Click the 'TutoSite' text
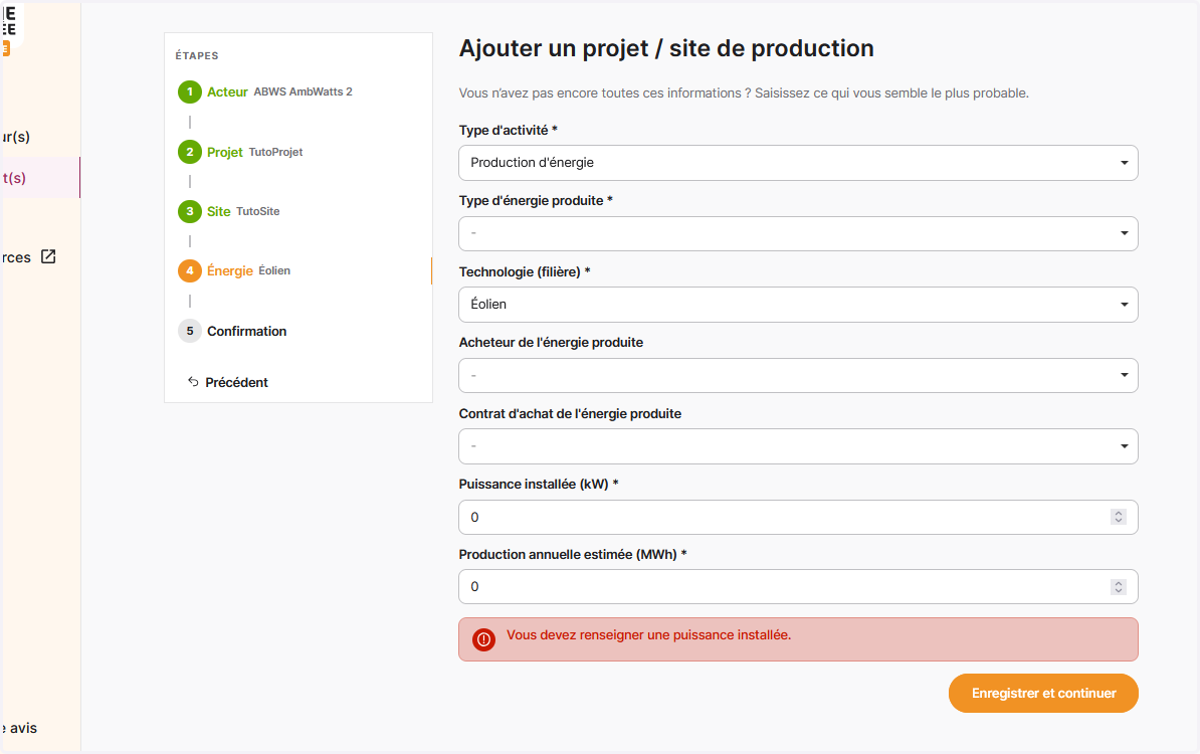This screenshot has width=1200, height=754. pyautogui.click(x=258, y=212)
